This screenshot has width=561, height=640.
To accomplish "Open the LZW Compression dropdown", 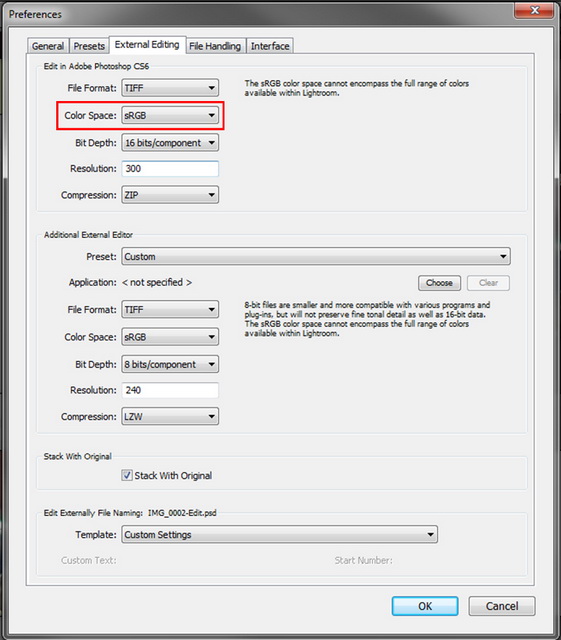I will pyautogui.click(x=170, y=416).
